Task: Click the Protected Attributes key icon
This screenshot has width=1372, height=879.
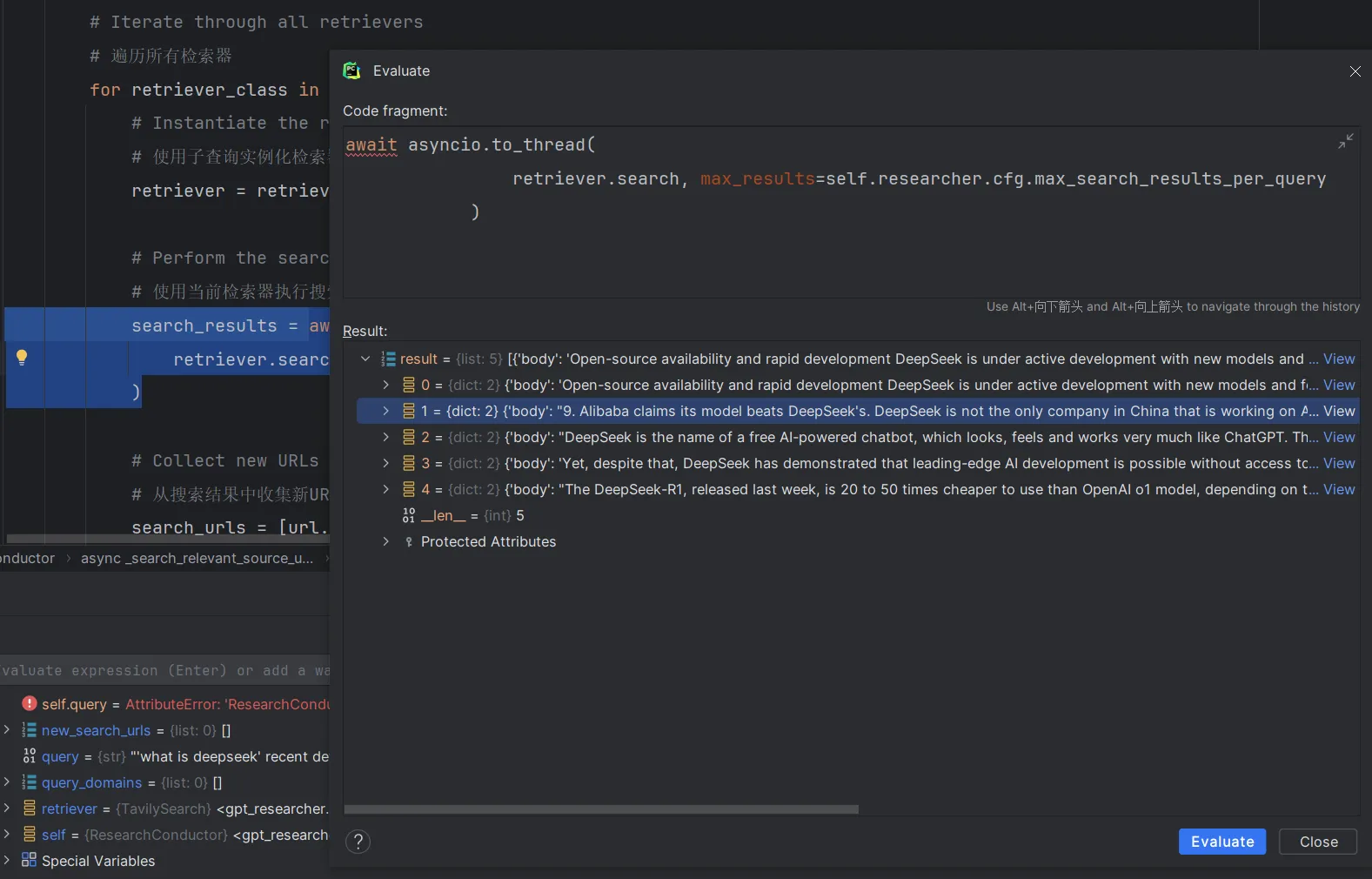Action: (x=409, y=541)
